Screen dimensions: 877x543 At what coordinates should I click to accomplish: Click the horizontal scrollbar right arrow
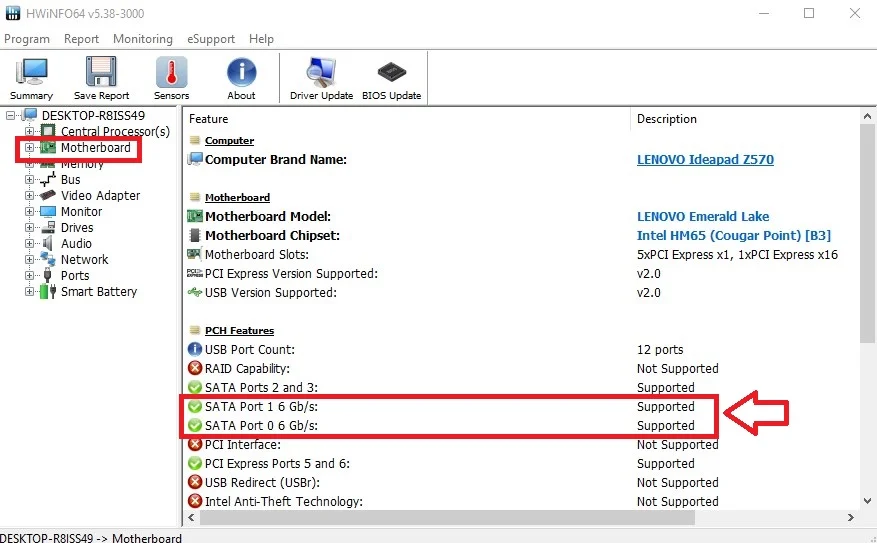click(851, 518)
